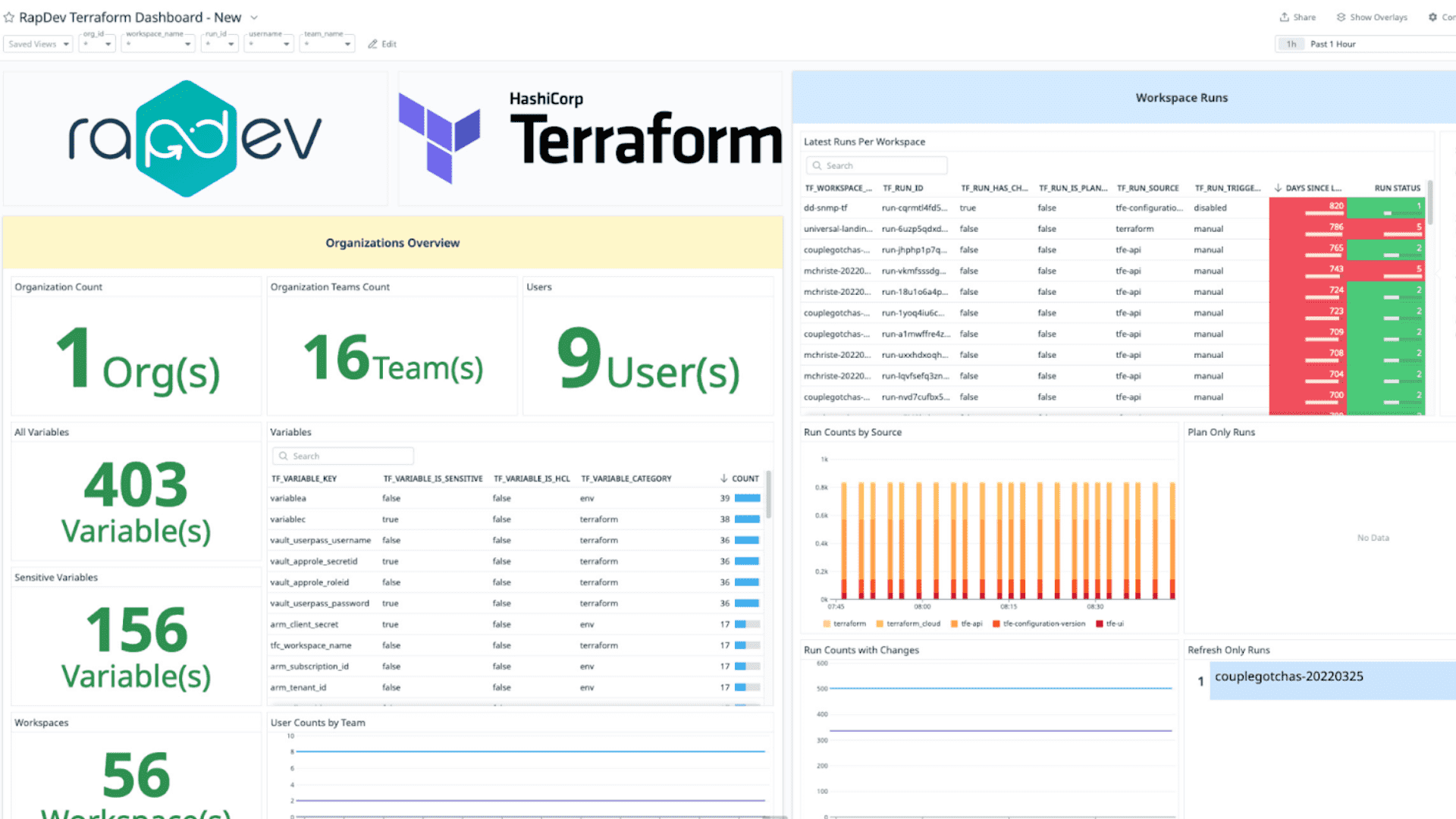
Task: Open the dashboard title dropdown chevron
Action: tap(254, 17)
